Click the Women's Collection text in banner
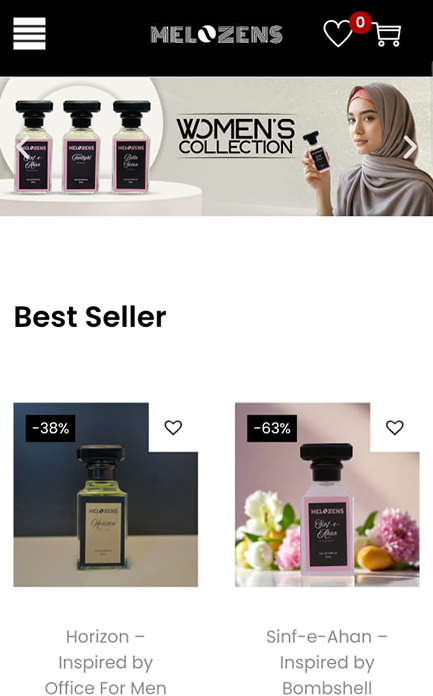This screenshot has height=696, width=433. (235, 137)
